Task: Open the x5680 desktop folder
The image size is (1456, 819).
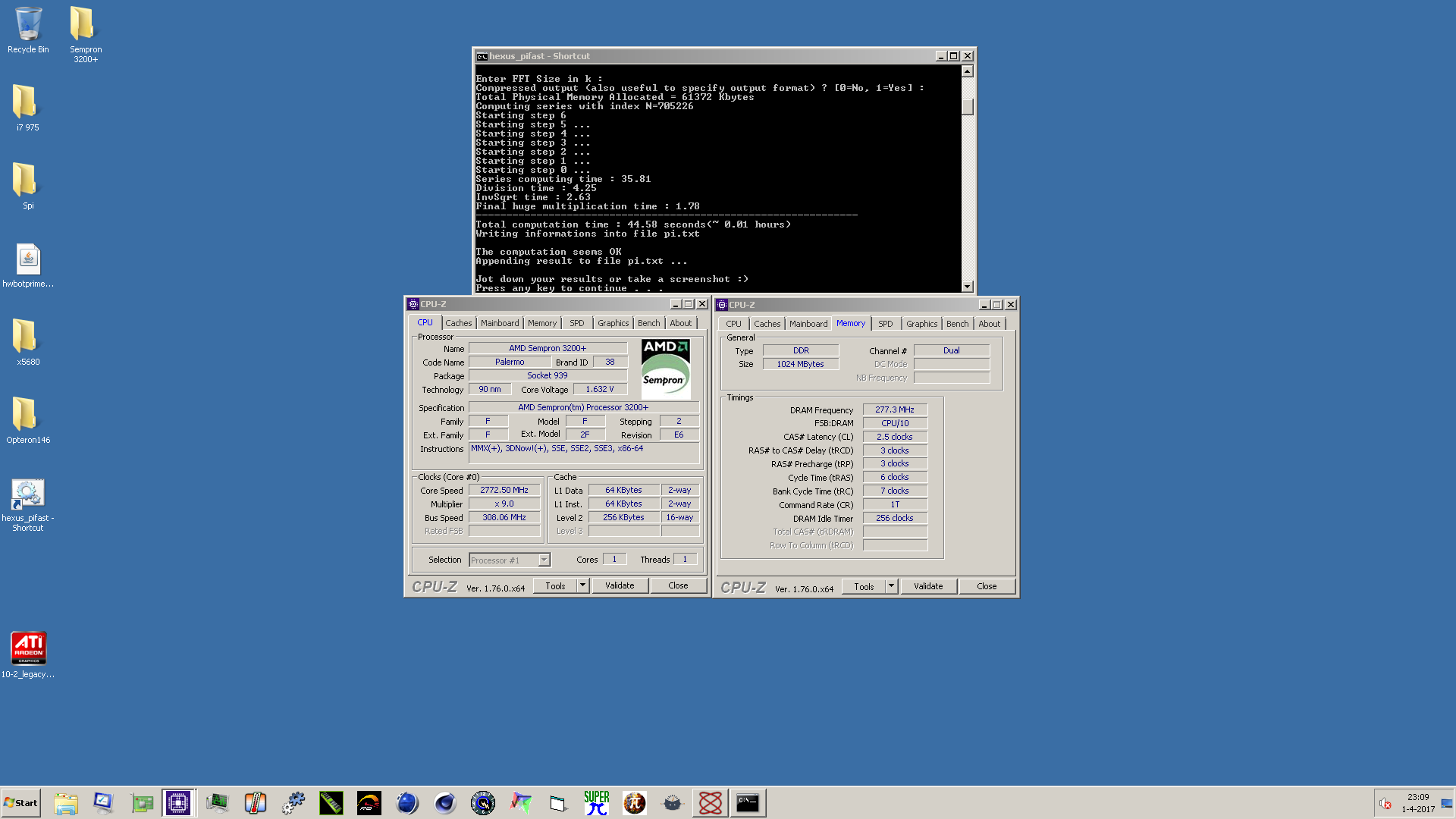Action: coord(27,342)
